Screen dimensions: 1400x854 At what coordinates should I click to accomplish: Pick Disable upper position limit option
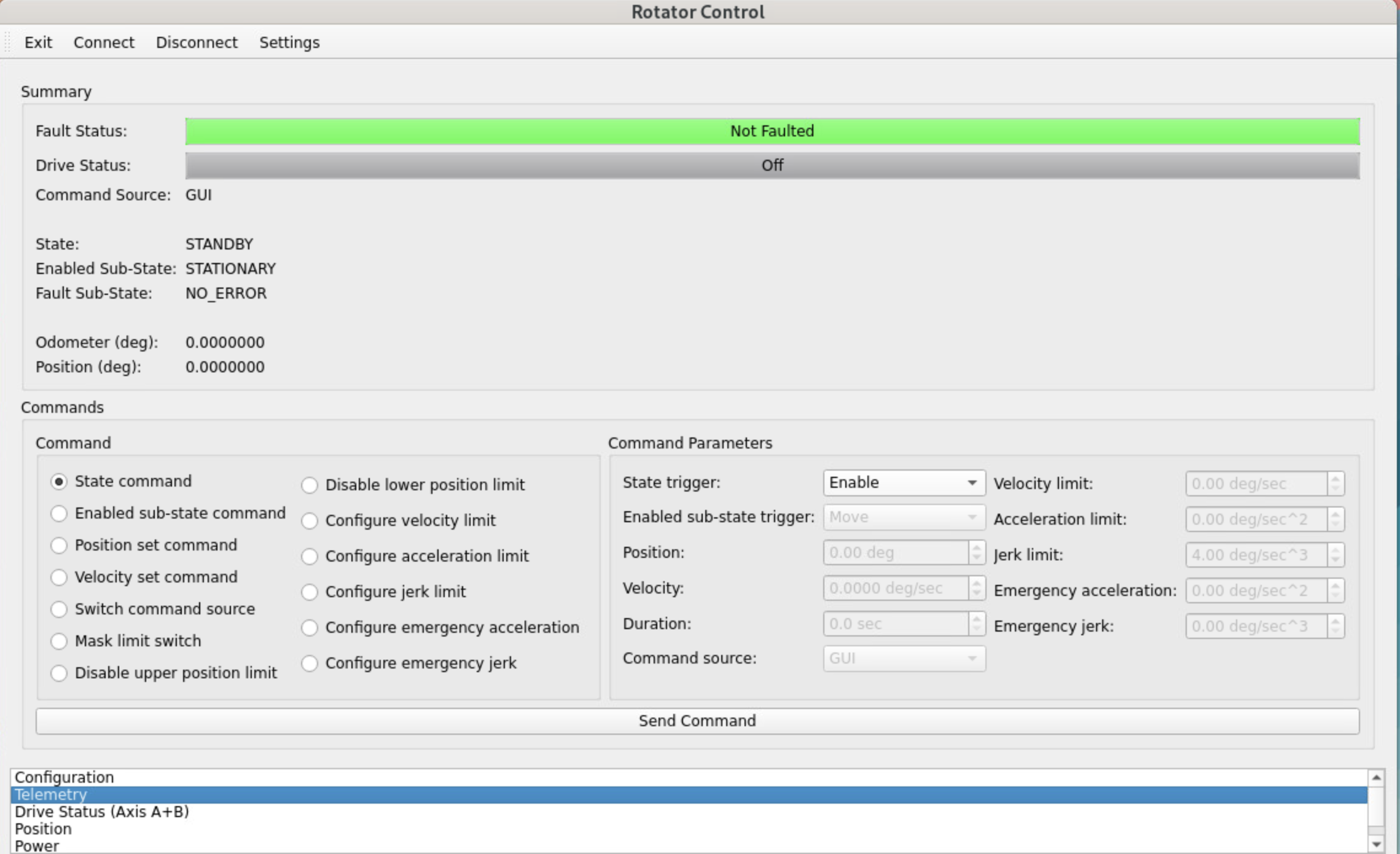coord(59,673)
